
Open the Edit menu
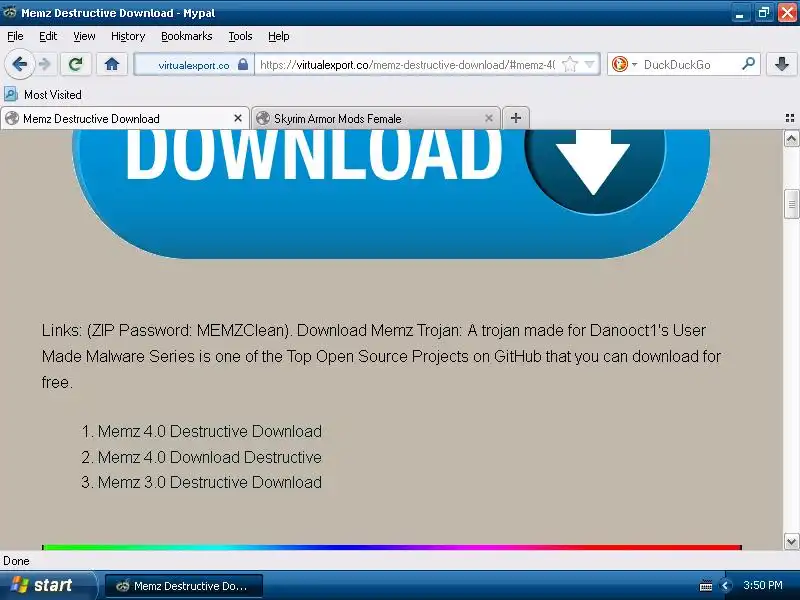pyautogui.click(x=48, y=36)
